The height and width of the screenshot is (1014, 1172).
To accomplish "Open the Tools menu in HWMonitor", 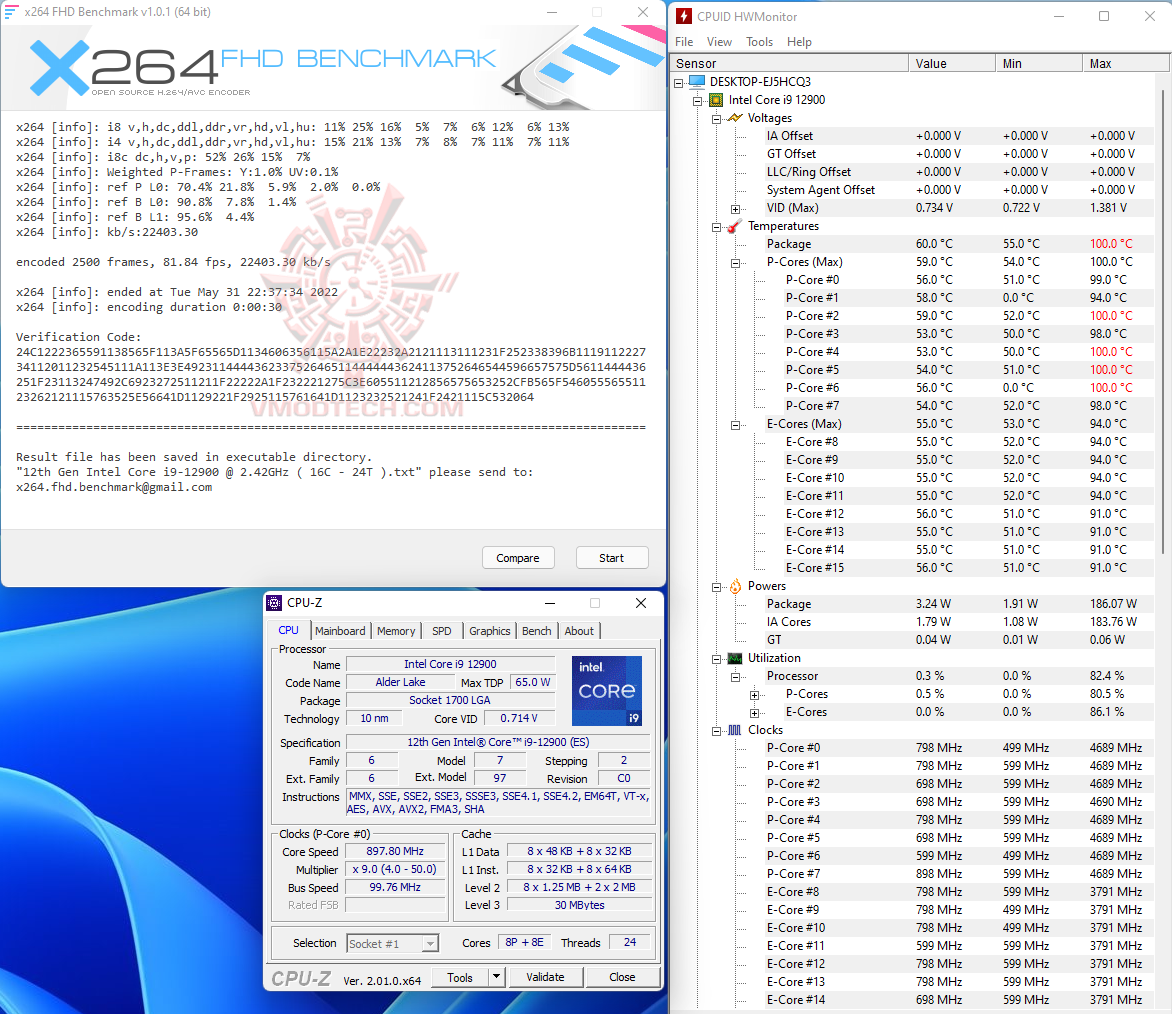I will [x=759, y=42].
